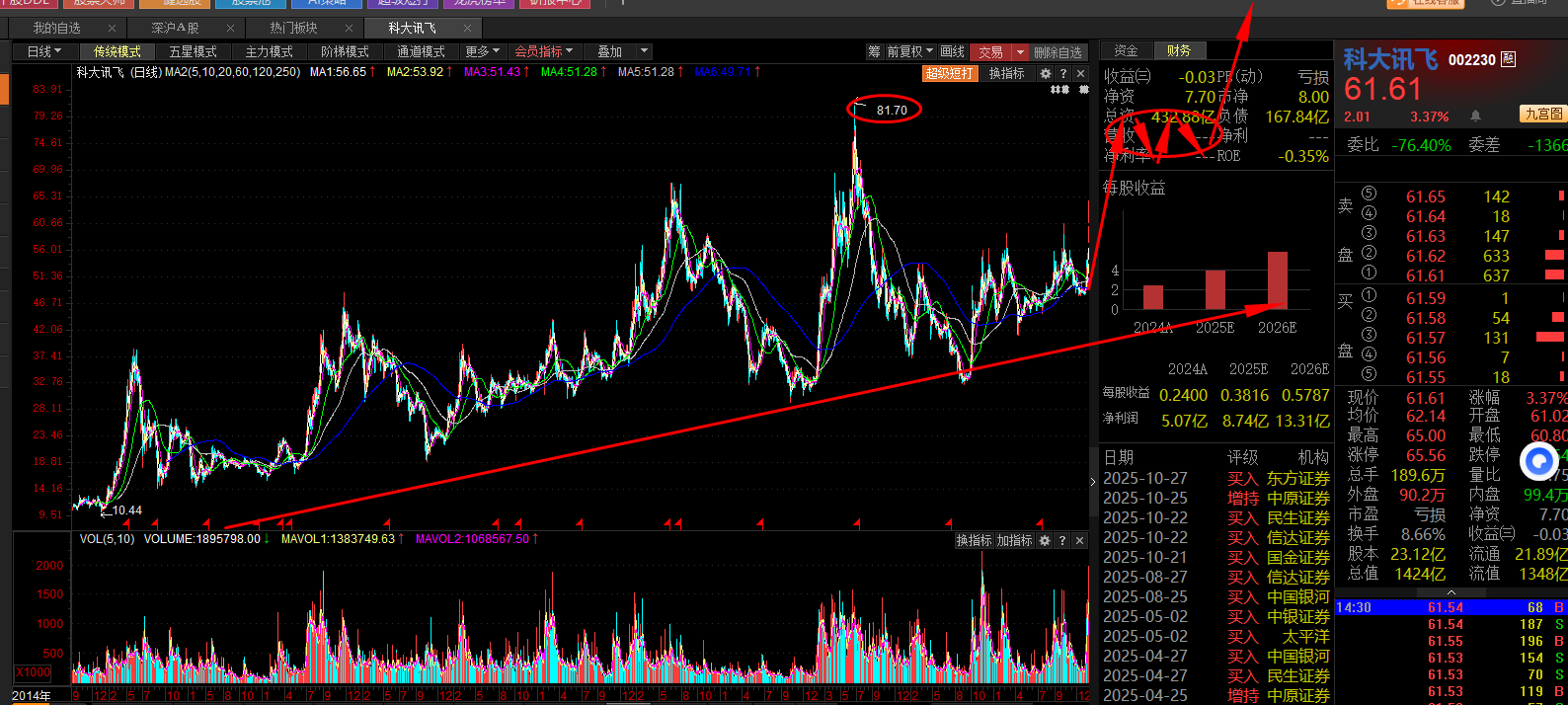Open volume panel settings gear icon
This screenshot has height=705, width=1568.
[x=1045, y=541]
